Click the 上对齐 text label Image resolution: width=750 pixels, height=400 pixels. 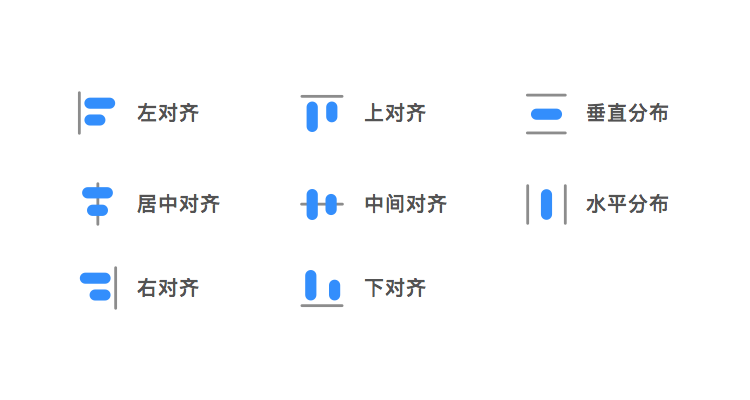[x=395, y=113]
